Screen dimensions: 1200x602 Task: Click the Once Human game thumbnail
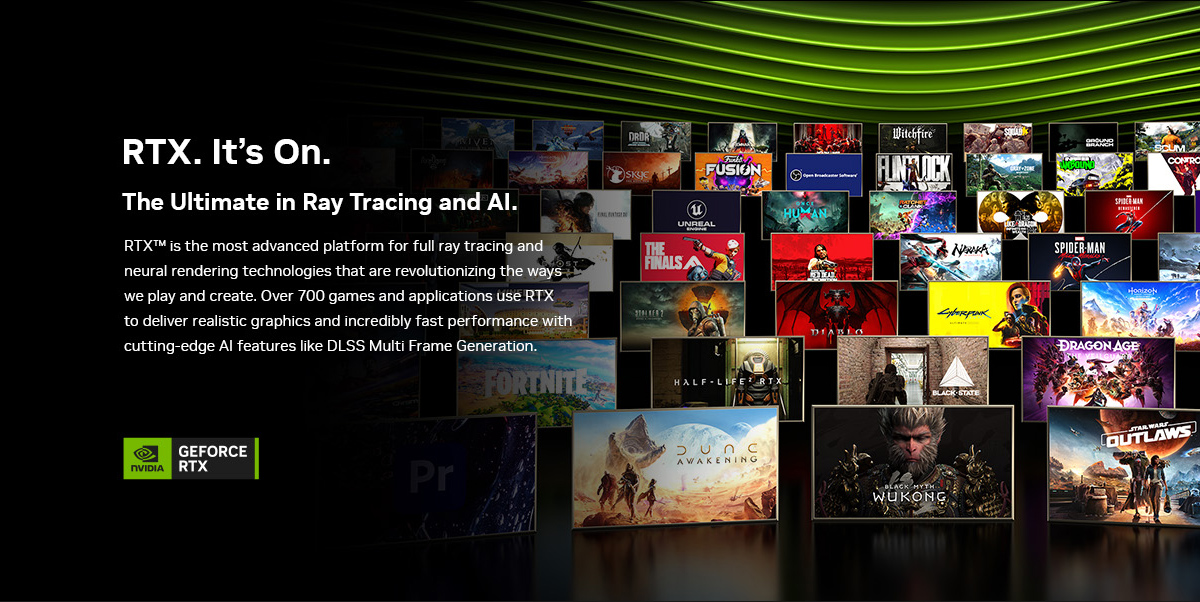805,214
